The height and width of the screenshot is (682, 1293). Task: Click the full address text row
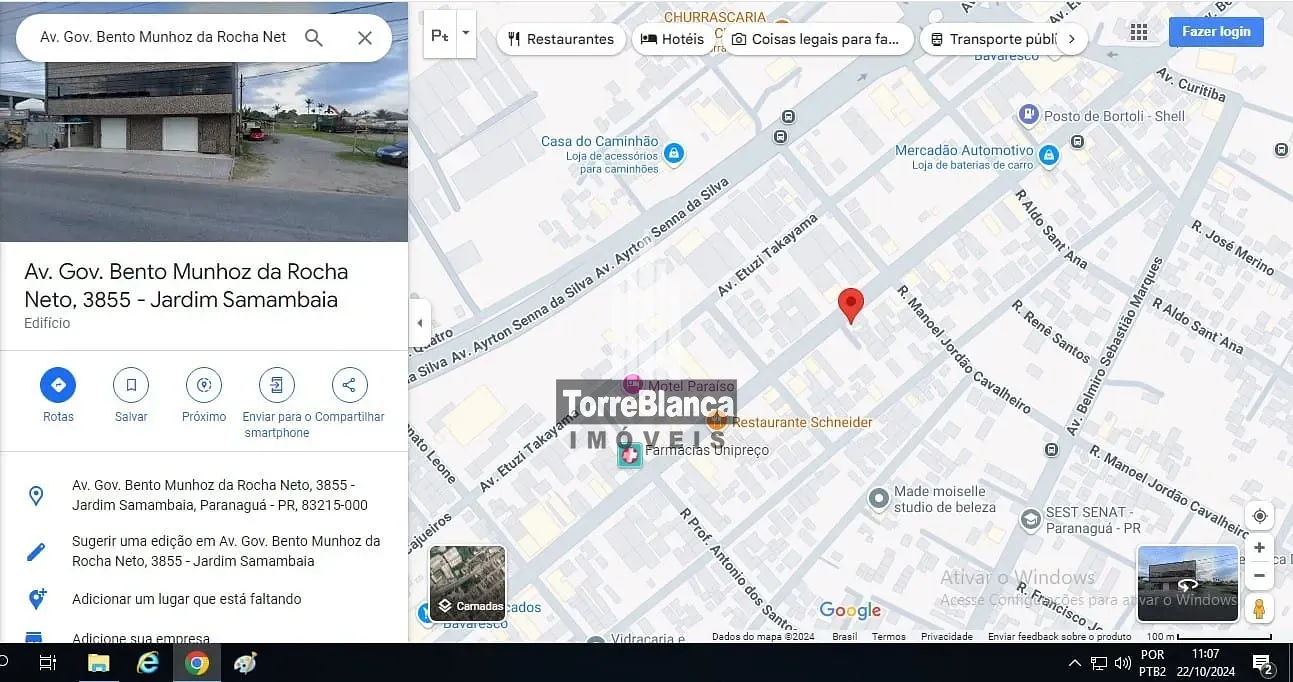coord(204,495)
